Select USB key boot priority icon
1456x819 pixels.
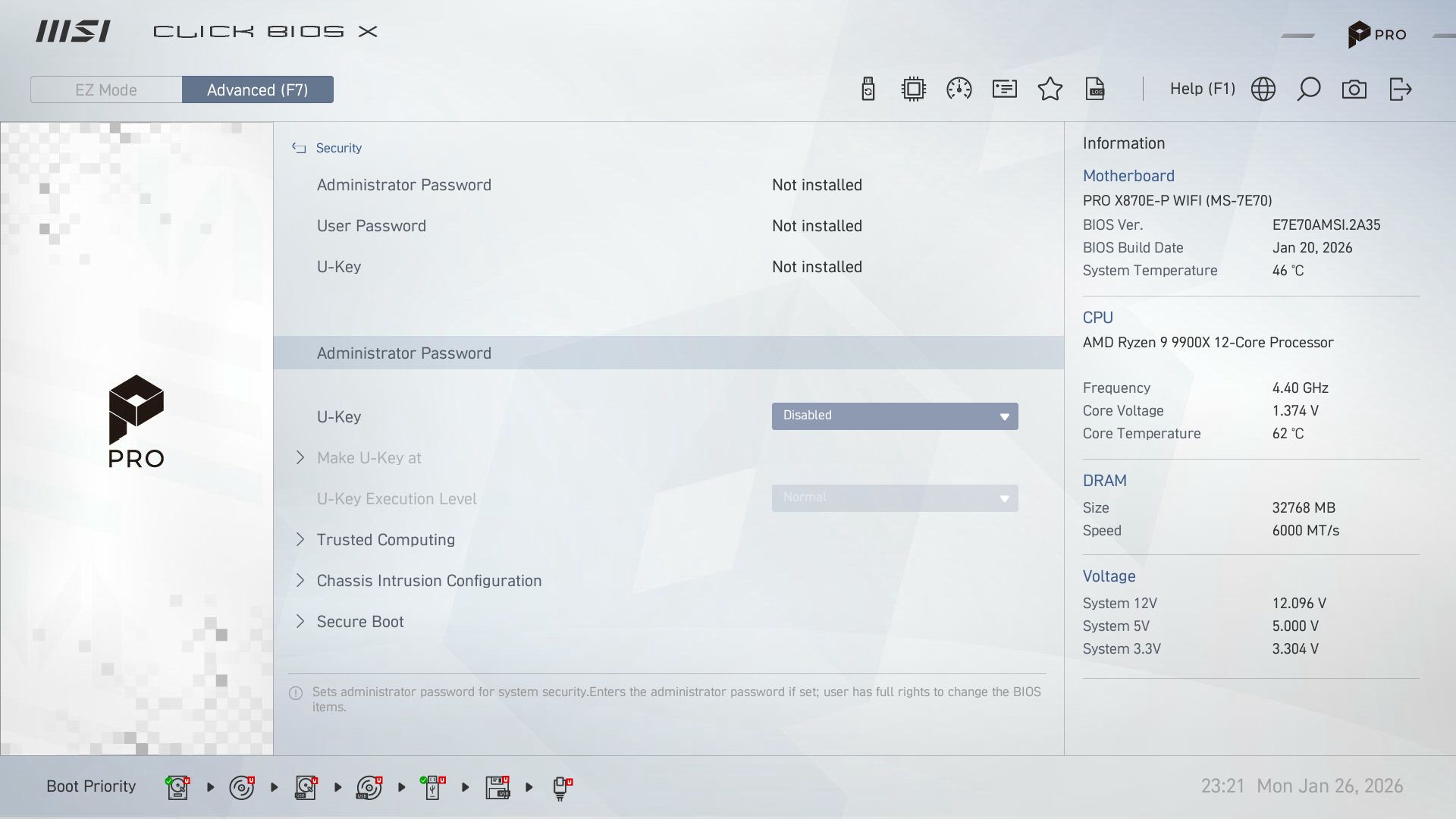tap(432, 787)
